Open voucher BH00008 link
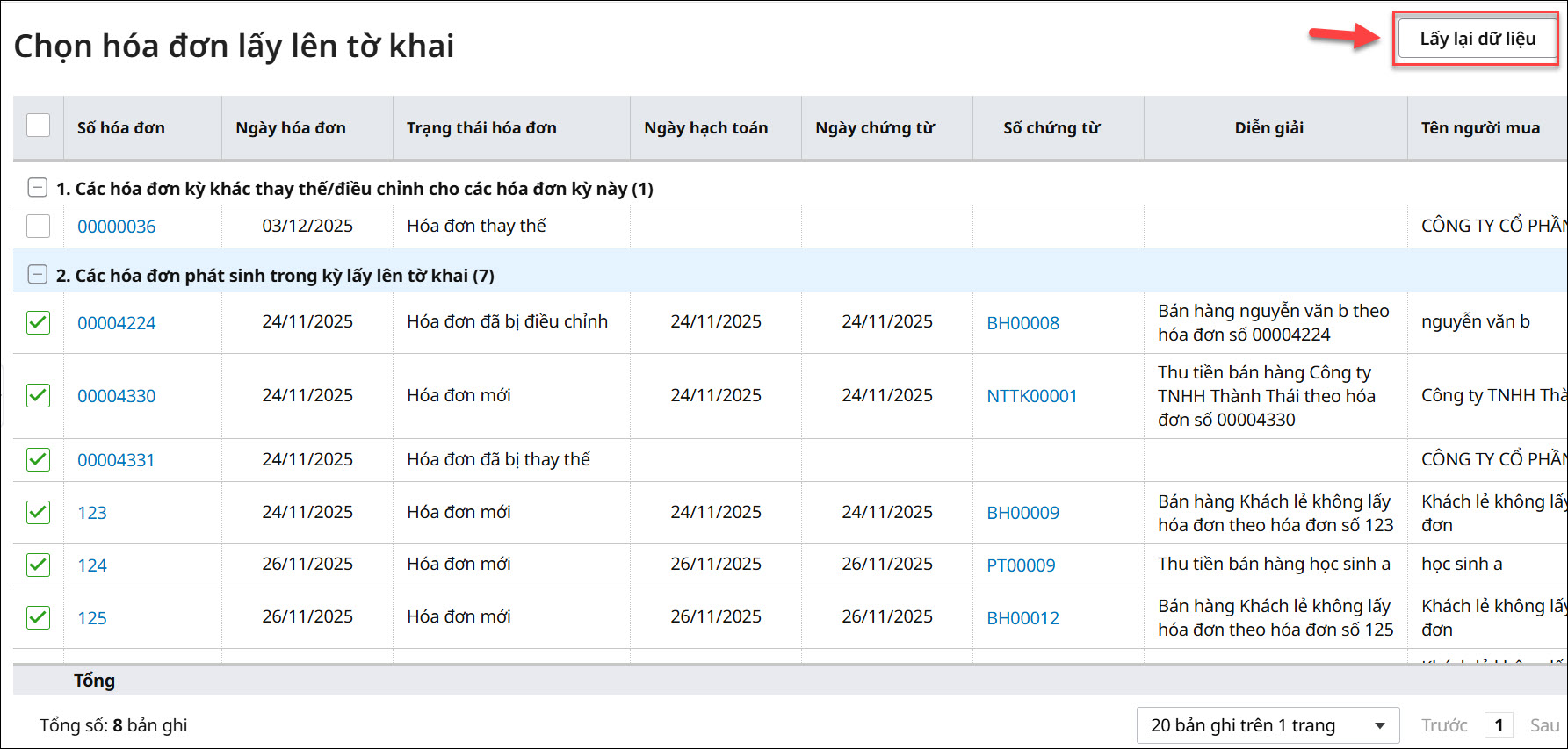The width and height of the screenshot is (1568, 749). click(x=1022, y=323)
